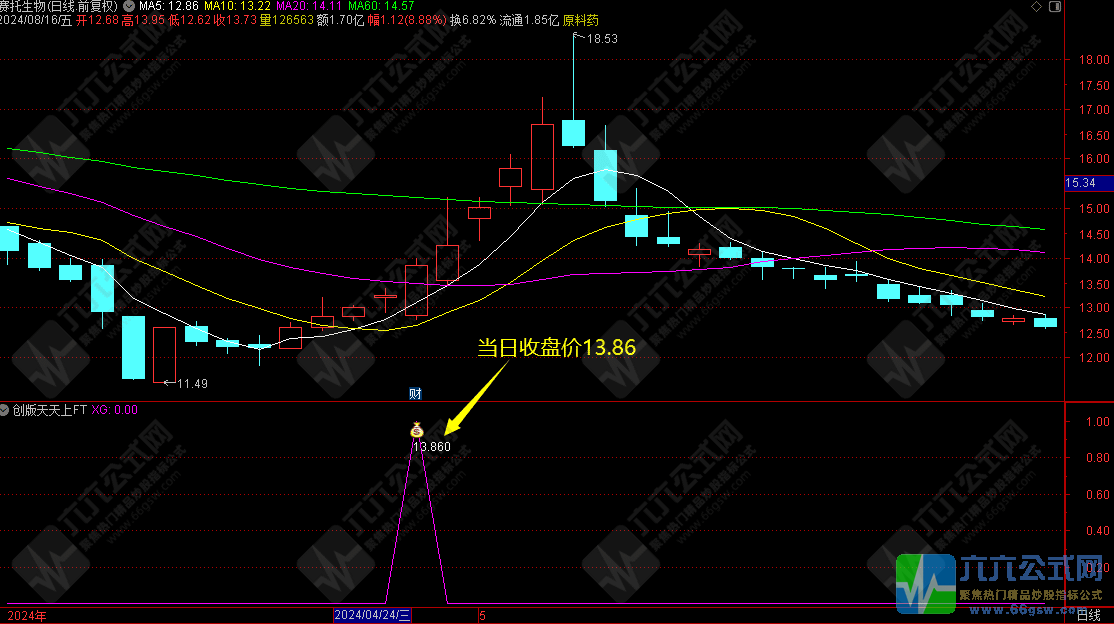The width and height of the screenshot is (1114, 624).
Task: Click the 11.49 low price marker
Action: coord(192,383)
